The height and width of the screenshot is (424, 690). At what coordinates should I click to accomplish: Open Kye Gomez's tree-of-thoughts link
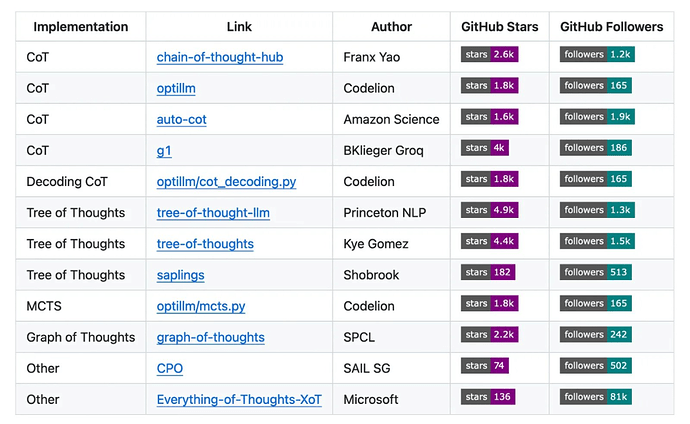(x=205, y=244)
